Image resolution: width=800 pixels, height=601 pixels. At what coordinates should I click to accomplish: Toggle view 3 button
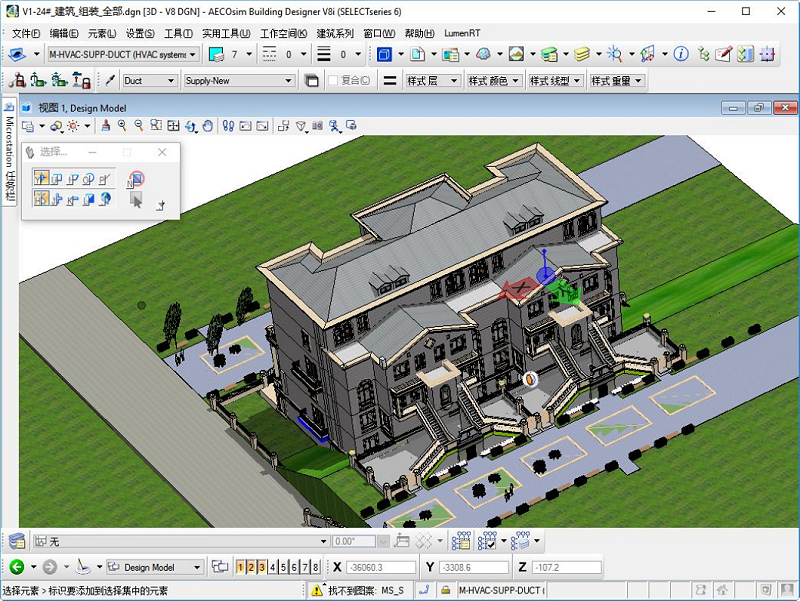click(x=262, y=567)
